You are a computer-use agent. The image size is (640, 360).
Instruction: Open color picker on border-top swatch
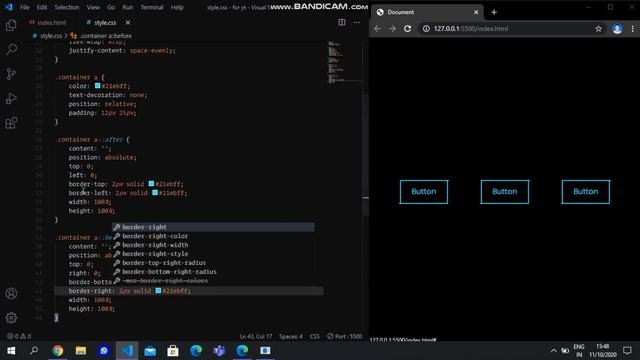151,184
